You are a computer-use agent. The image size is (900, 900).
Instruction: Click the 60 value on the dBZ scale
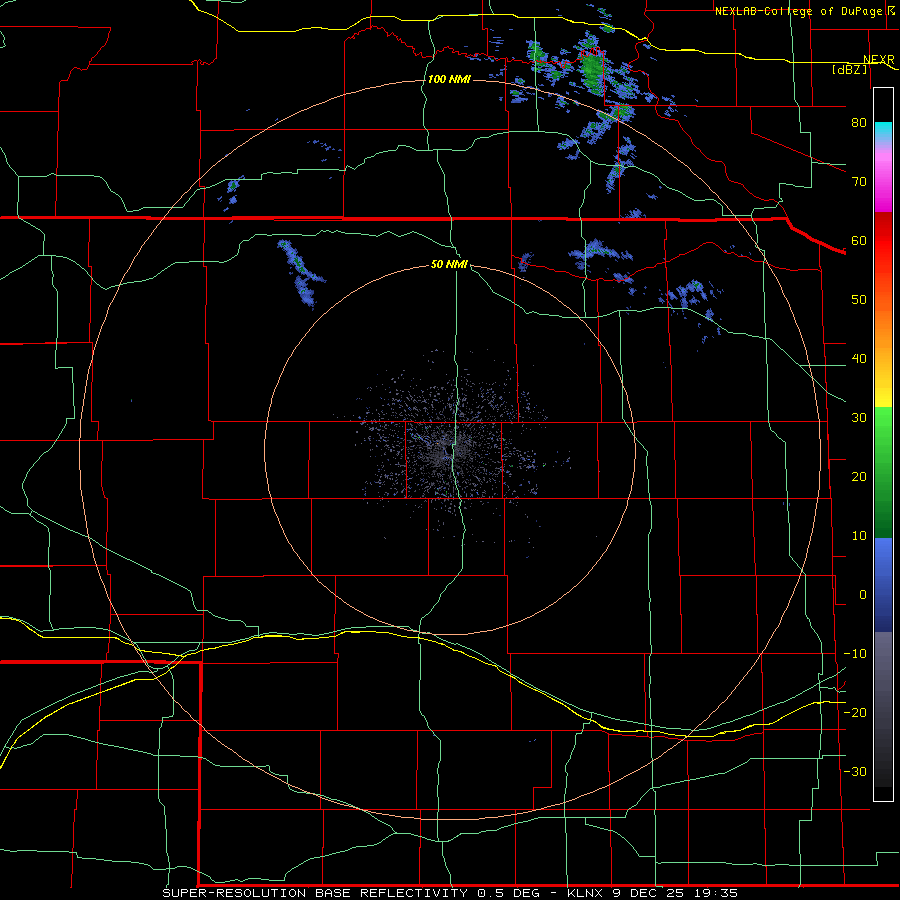click(x=859, y=241)
